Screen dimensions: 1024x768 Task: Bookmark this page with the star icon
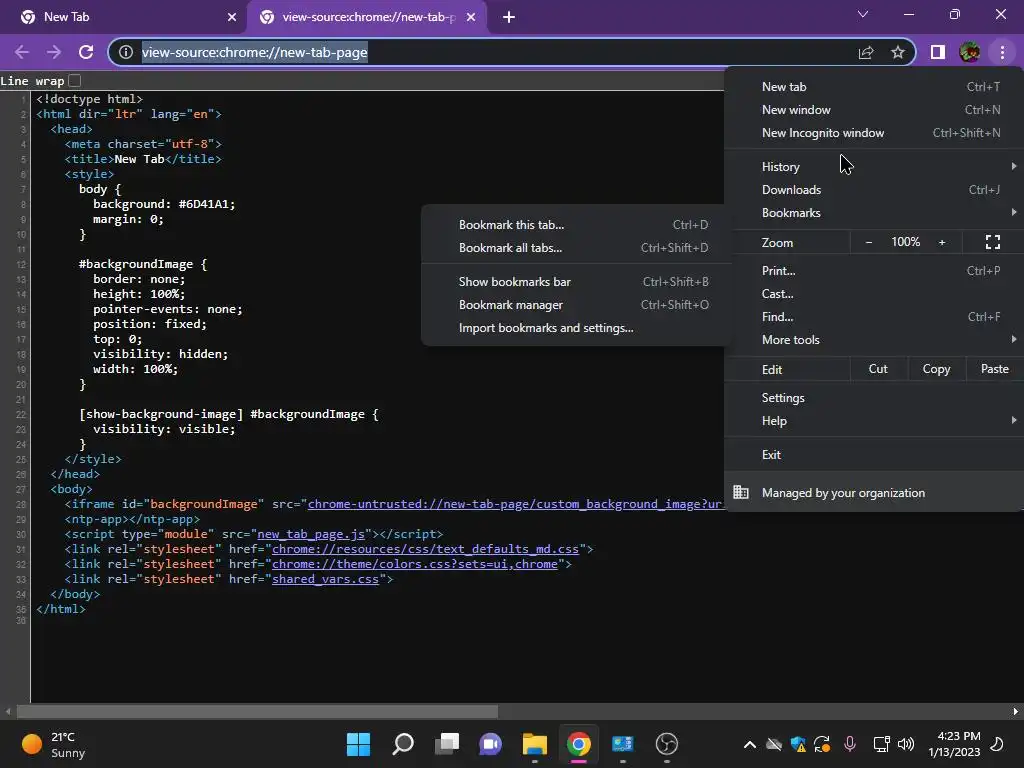[898, 52]
